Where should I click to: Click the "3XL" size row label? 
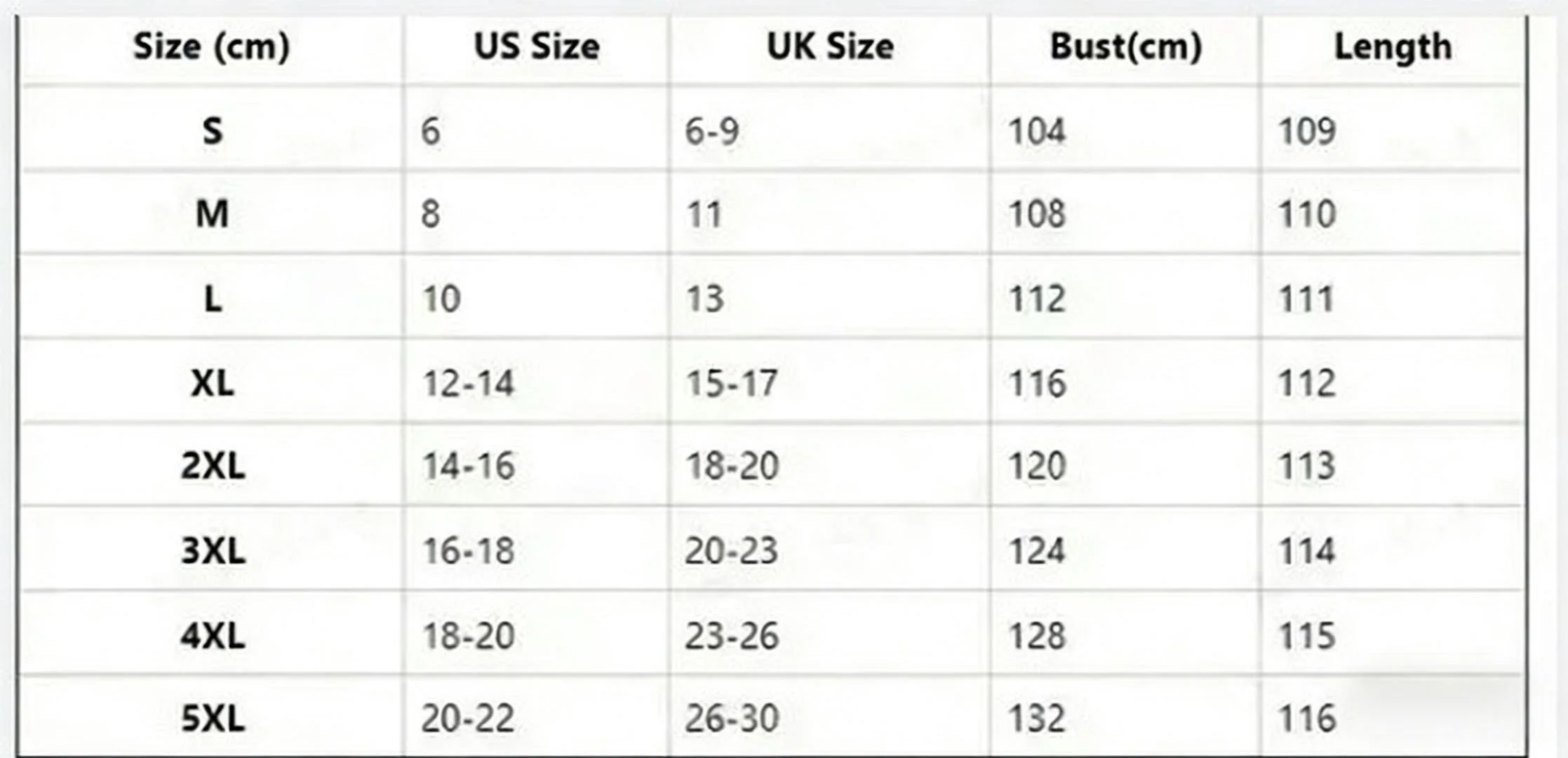[213, 551]
